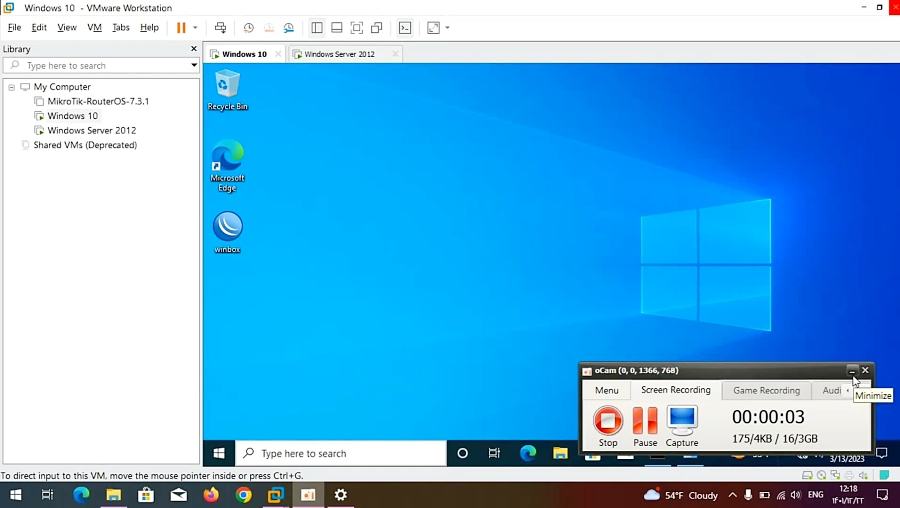The height and width of the screenshot is (508, 900).
Task: Expand the library search filter dropdown
Action: click(193, 66)
